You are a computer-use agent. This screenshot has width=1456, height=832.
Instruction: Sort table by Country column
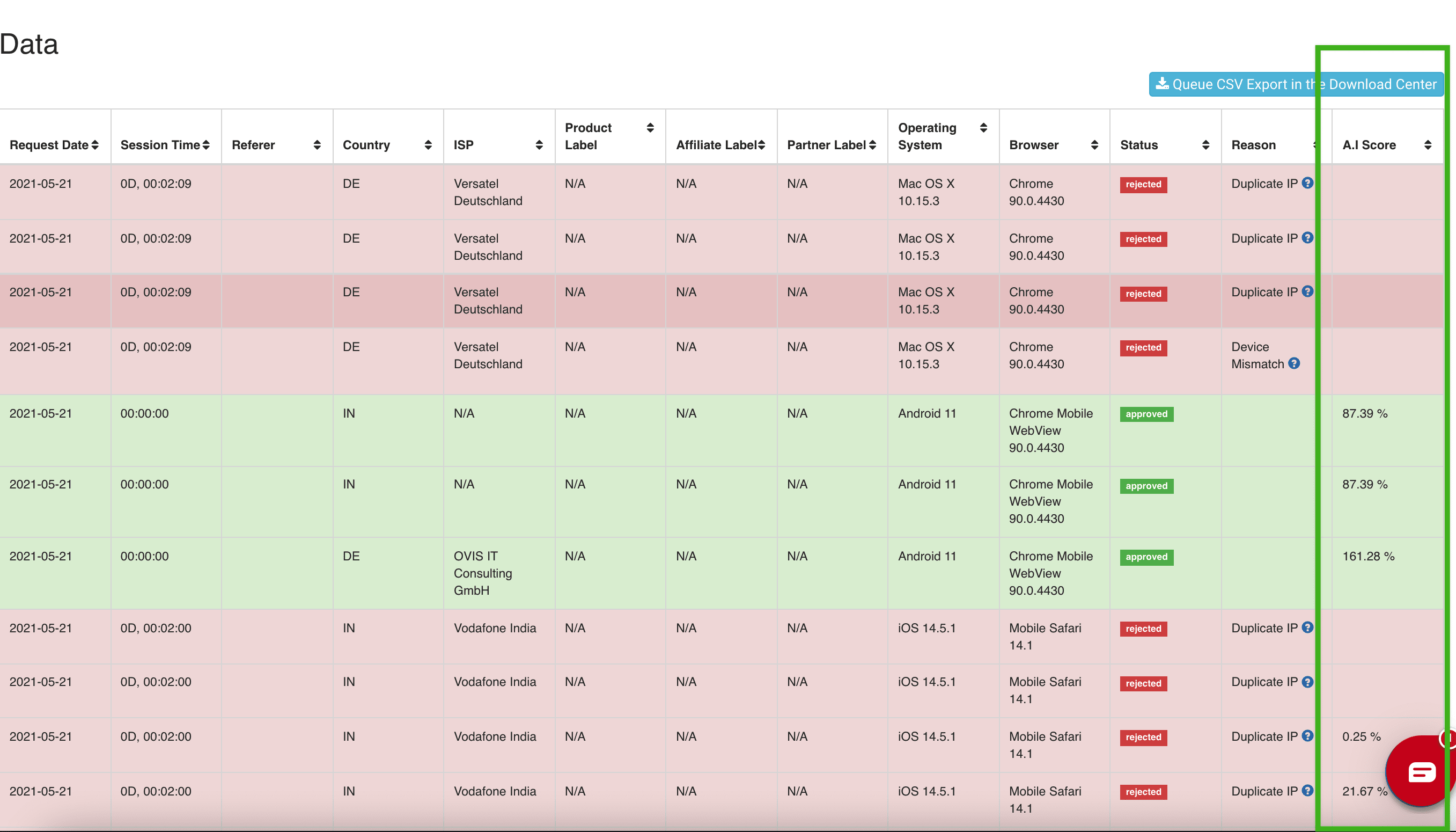click(428, 145)
